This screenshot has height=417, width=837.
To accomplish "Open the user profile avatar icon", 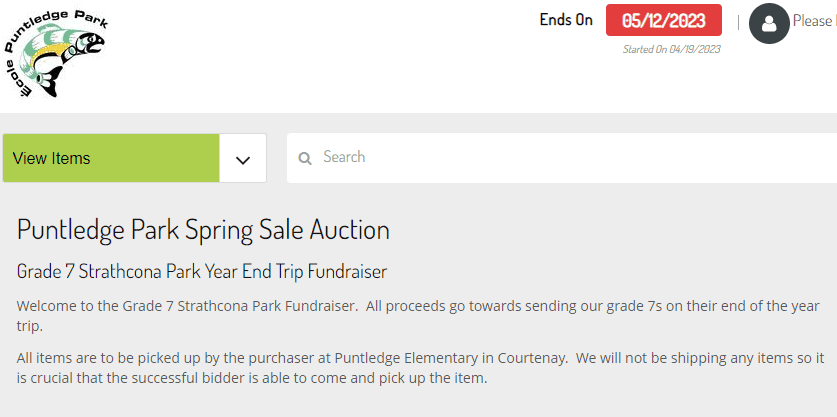I will [x=769, y=23].
